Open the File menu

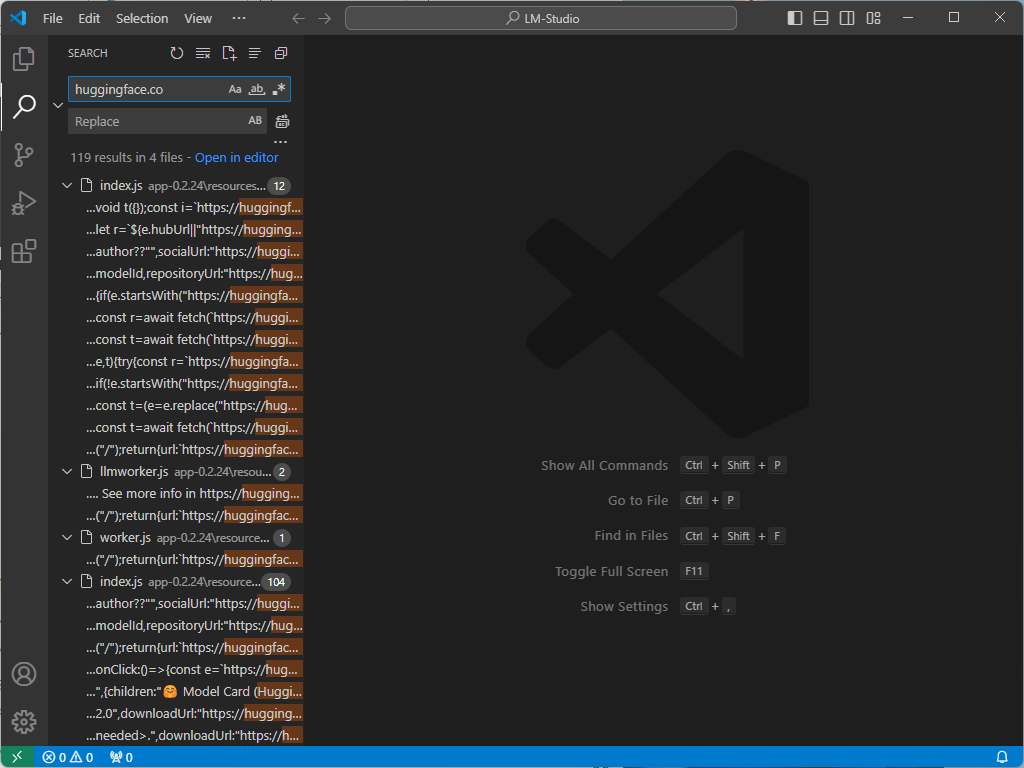53,18
